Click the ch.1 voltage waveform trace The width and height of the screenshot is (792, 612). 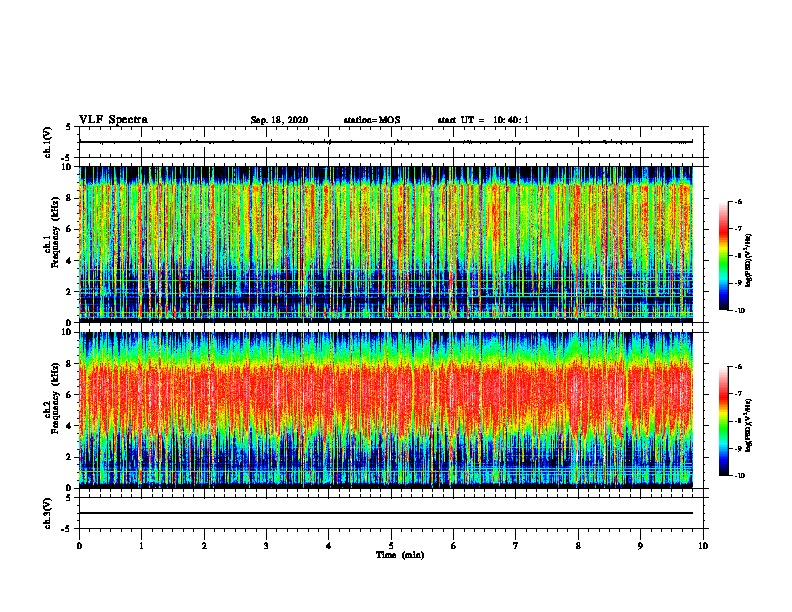click(386, 142)
